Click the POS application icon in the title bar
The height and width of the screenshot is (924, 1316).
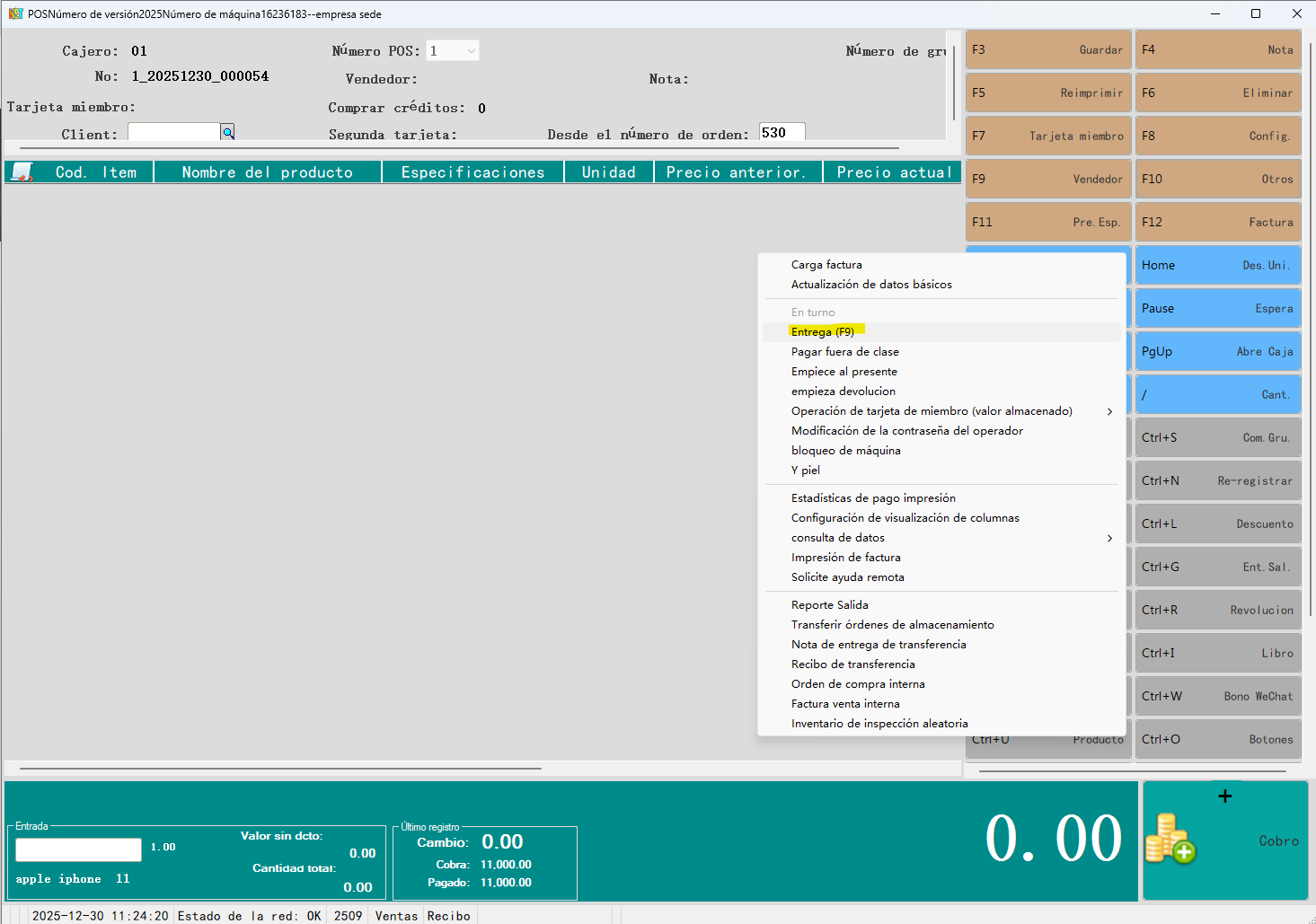coord(15,13)
